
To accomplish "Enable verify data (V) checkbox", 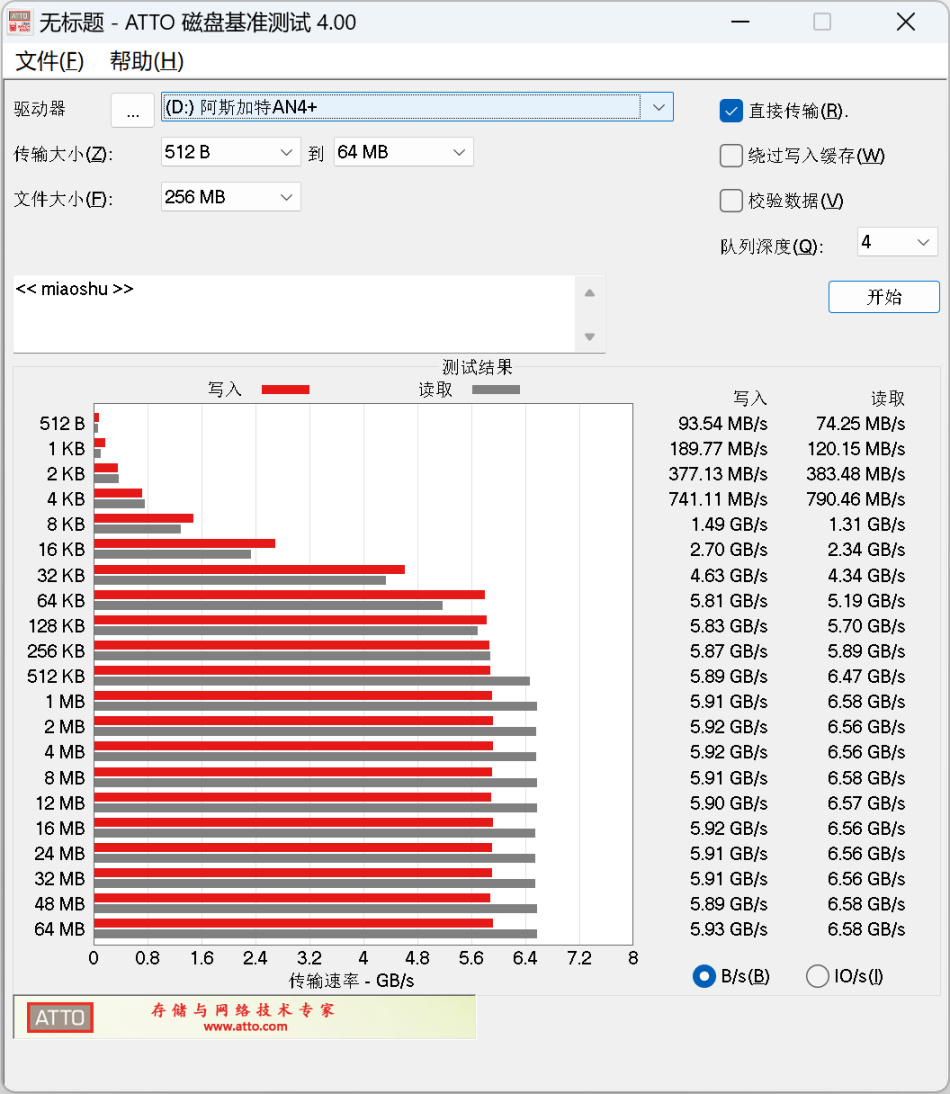I will (731, 201).
